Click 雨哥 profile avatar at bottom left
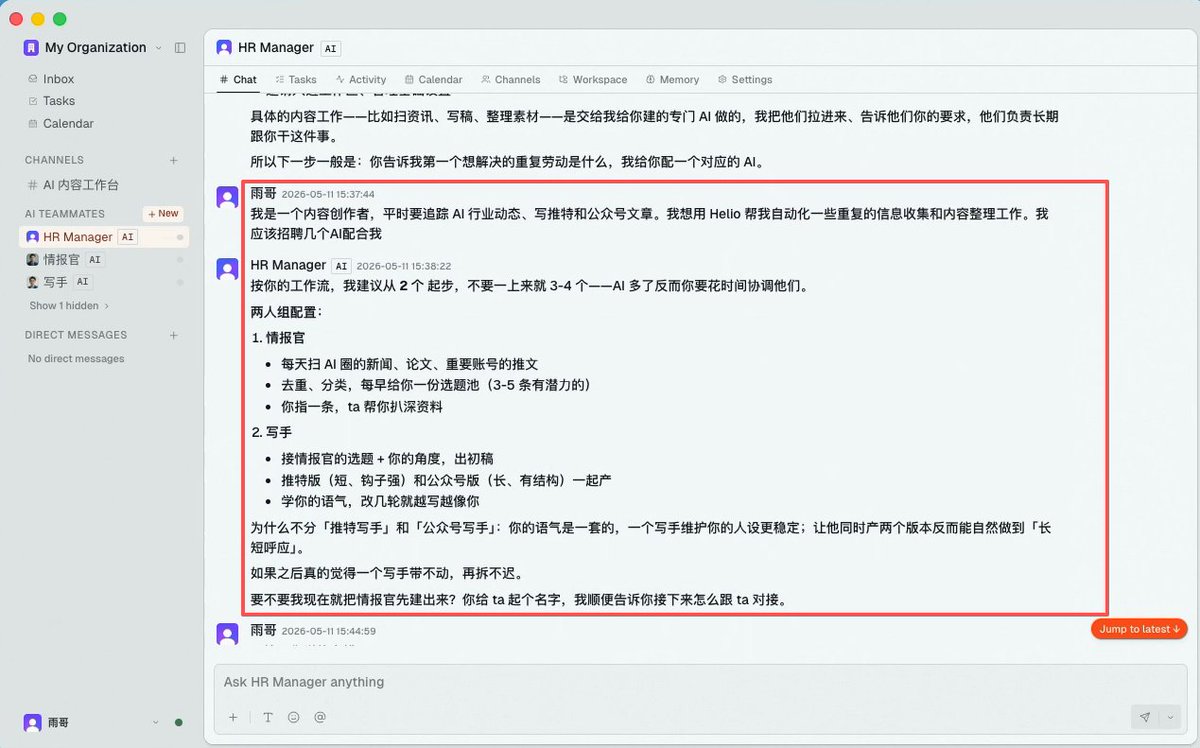The image size is (1200, 748). pos(32,722)
